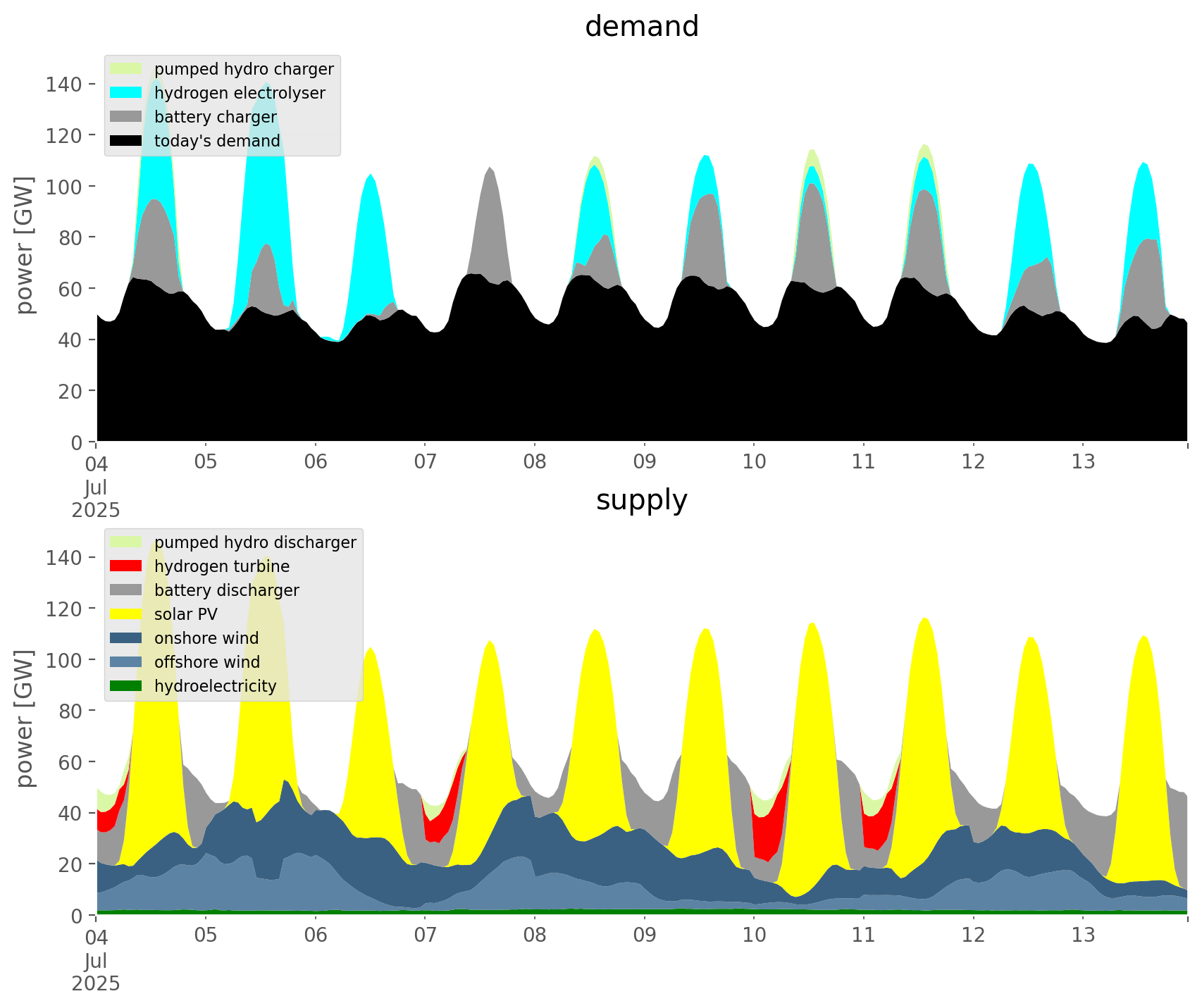Click the "supply" chart title
The height and width of the screenshot is (1008, 1202).
point(641,500)
